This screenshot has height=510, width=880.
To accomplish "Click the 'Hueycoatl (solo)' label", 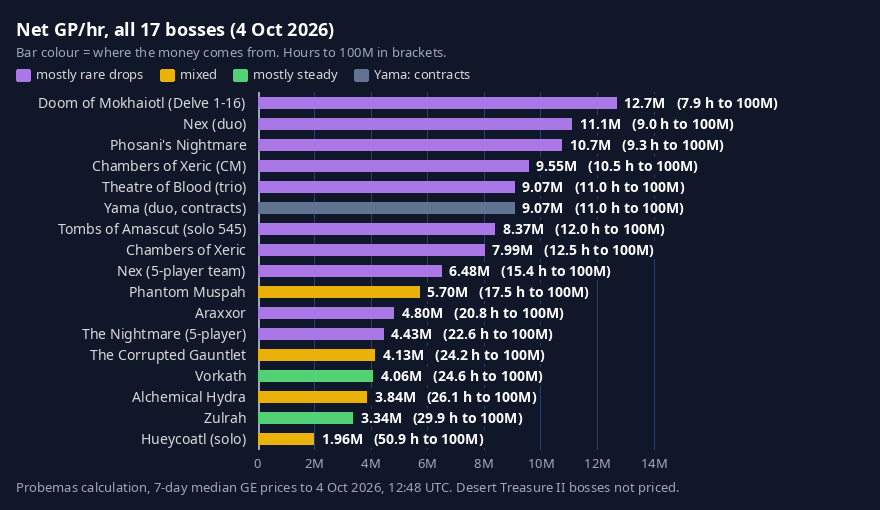I will 194,439.
